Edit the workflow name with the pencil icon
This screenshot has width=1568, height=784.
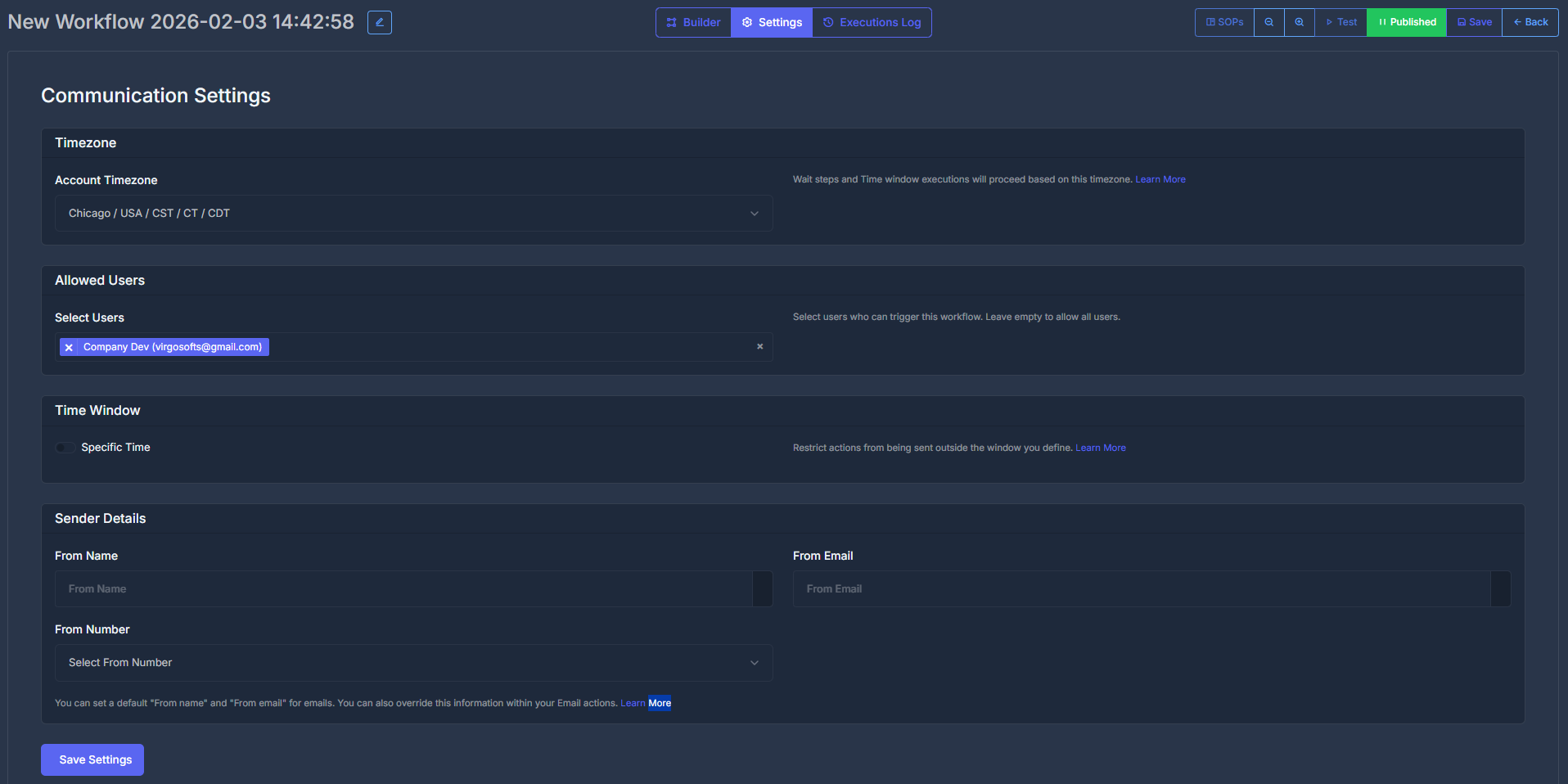pos(379,22)
